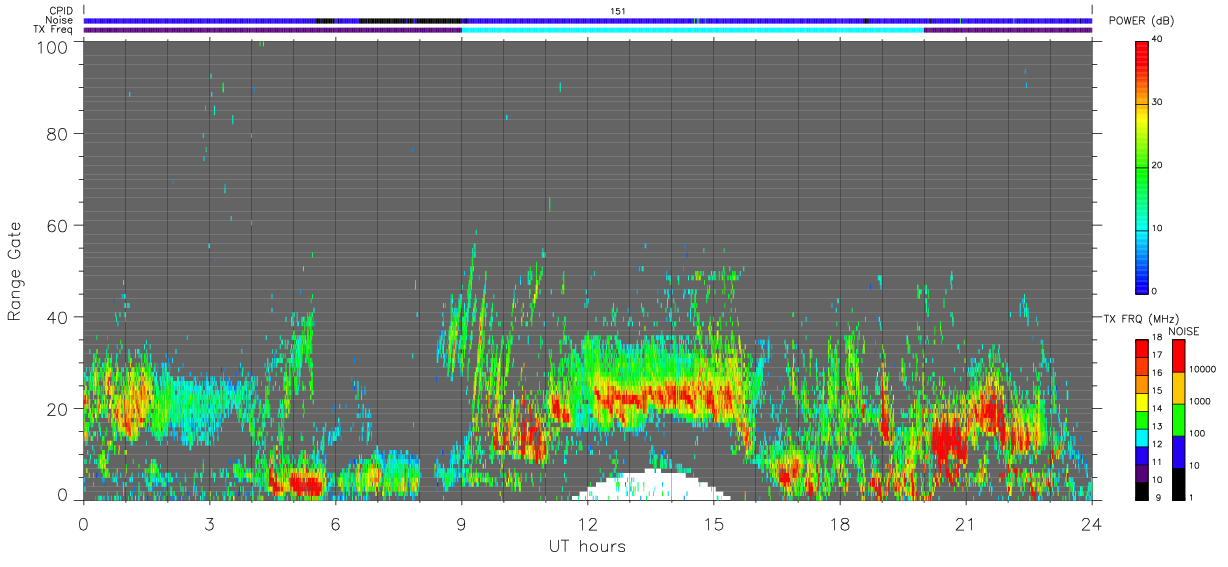Click the 18 label on the TX FRQ legend
The width and height of the screenshot is (1228, 567).
coord(1156,339)
